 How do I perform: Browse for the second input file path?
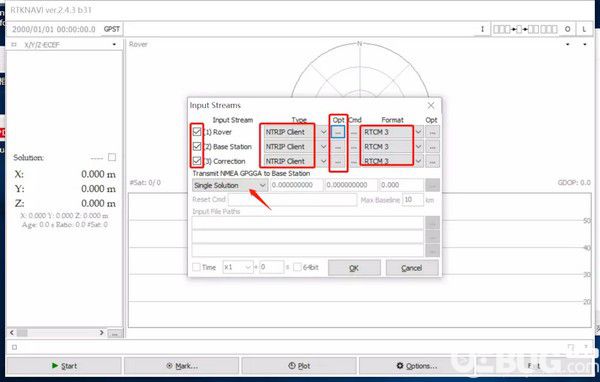pyautogui.click(x=432, y=237)
